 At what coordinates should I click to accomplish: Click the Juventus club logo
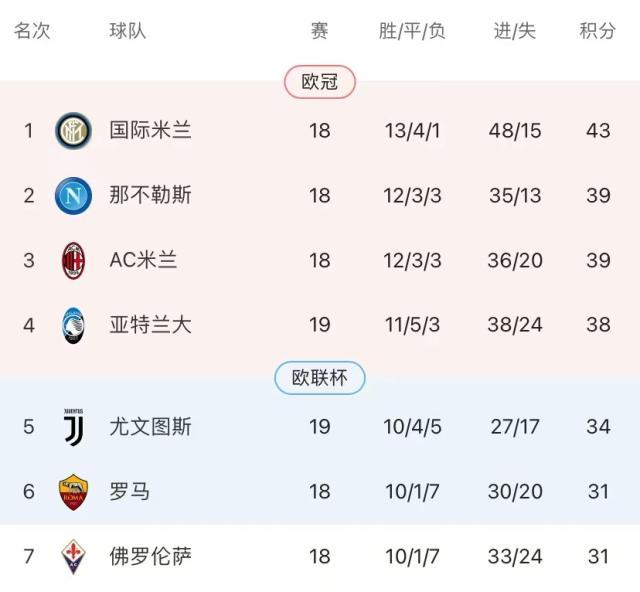[73, 427]
